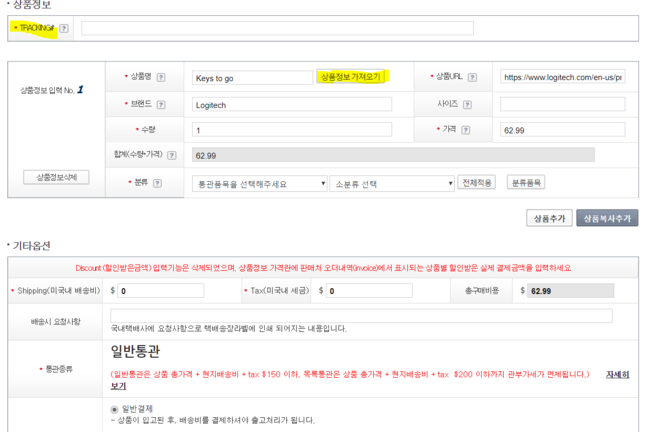
Task: Click the 일반통관 heading text
Action: pos(135,352)
